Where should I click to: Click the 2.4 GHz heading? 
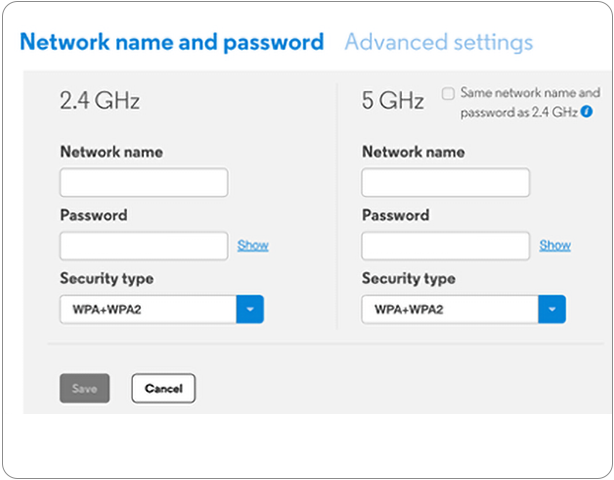pos(99,100)
